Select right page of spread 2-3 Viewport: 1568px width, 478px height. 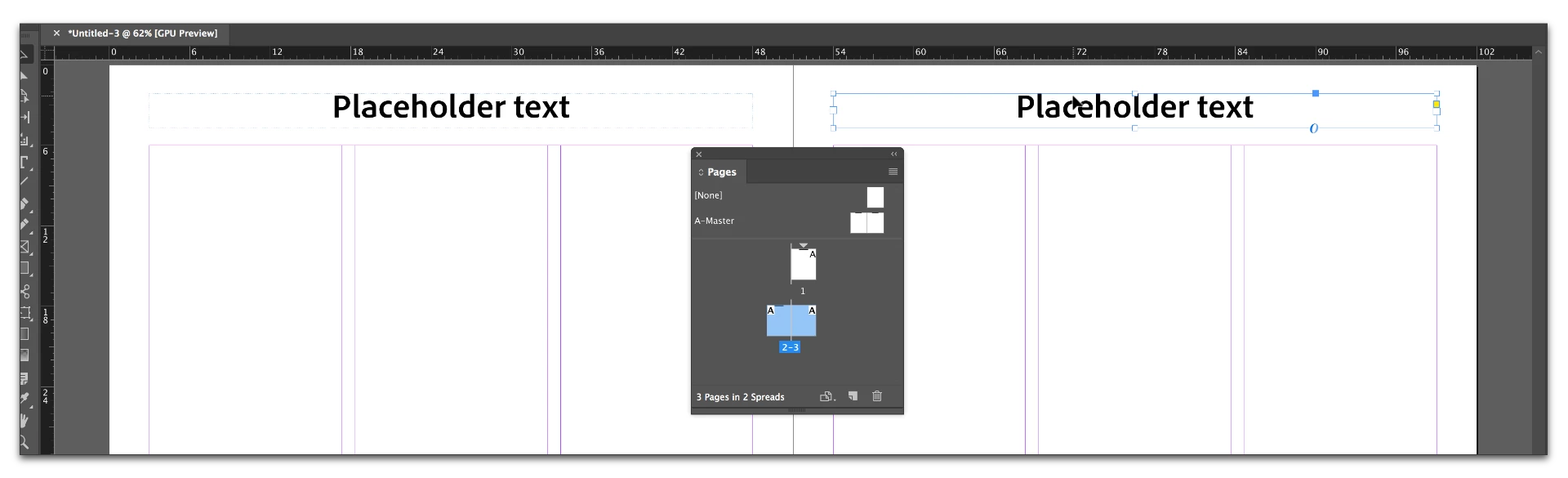(x=804, y=320)
